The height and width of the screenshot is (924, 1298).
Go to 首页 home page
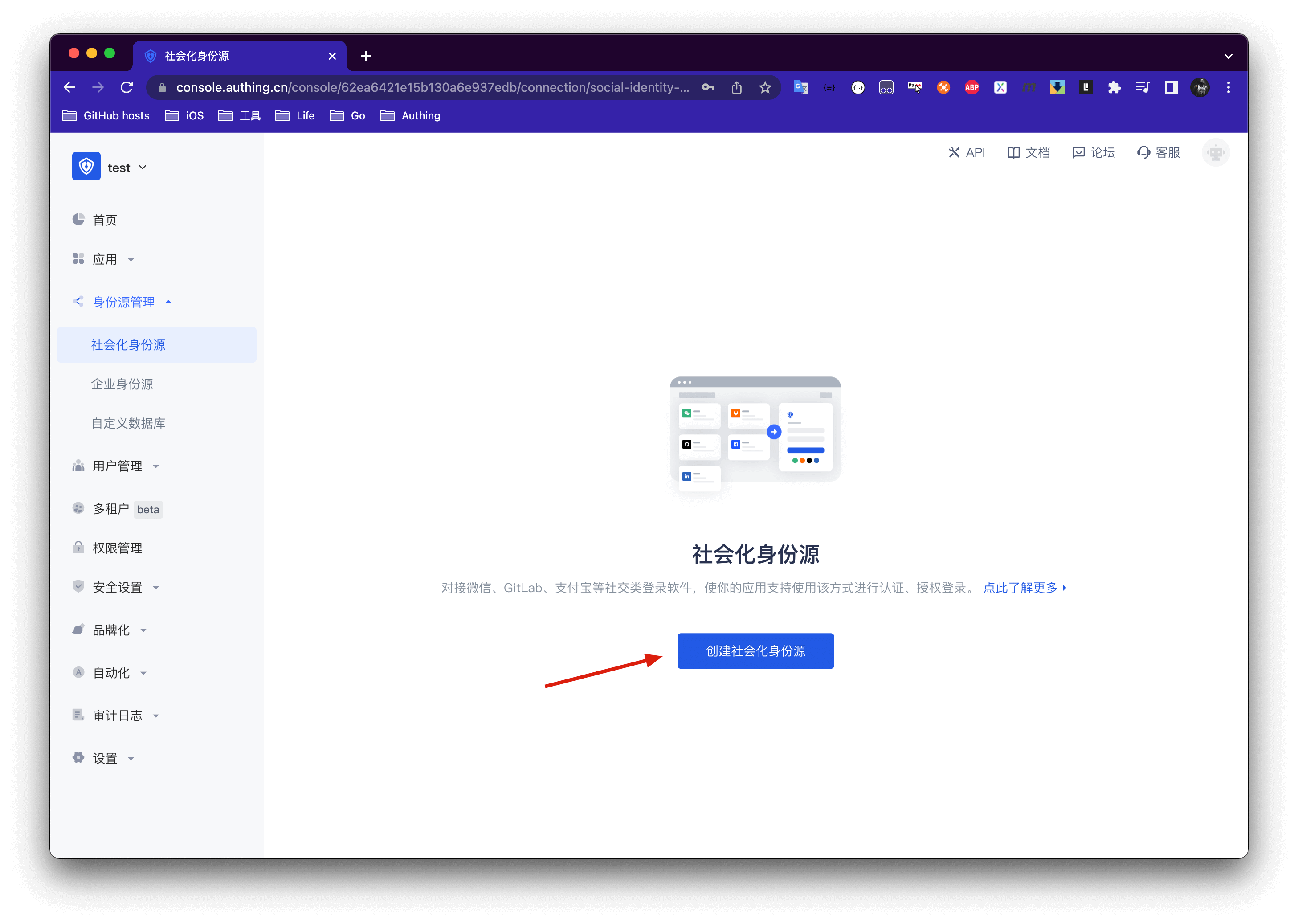104,220
